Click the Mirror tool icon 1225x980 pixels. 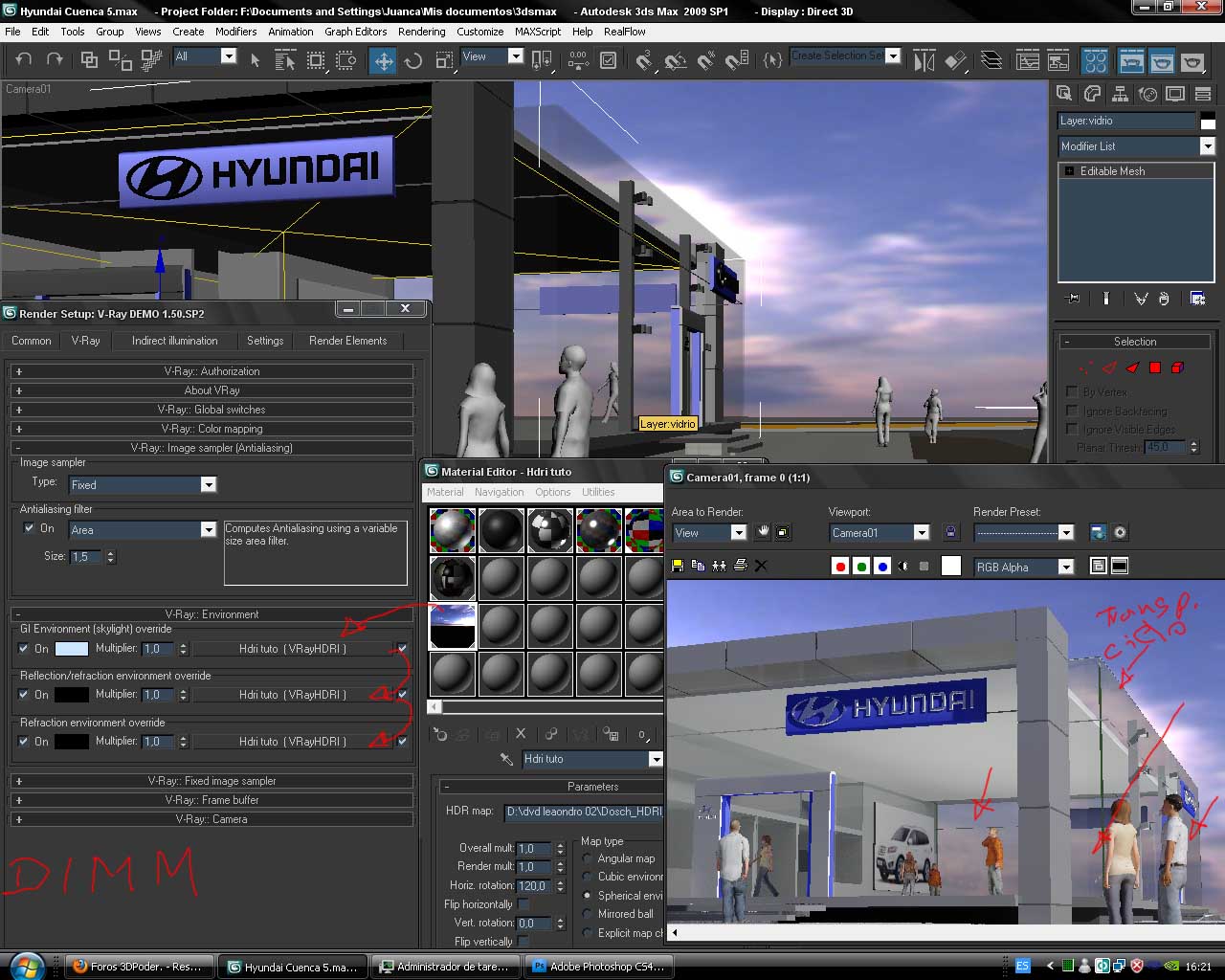924,60
